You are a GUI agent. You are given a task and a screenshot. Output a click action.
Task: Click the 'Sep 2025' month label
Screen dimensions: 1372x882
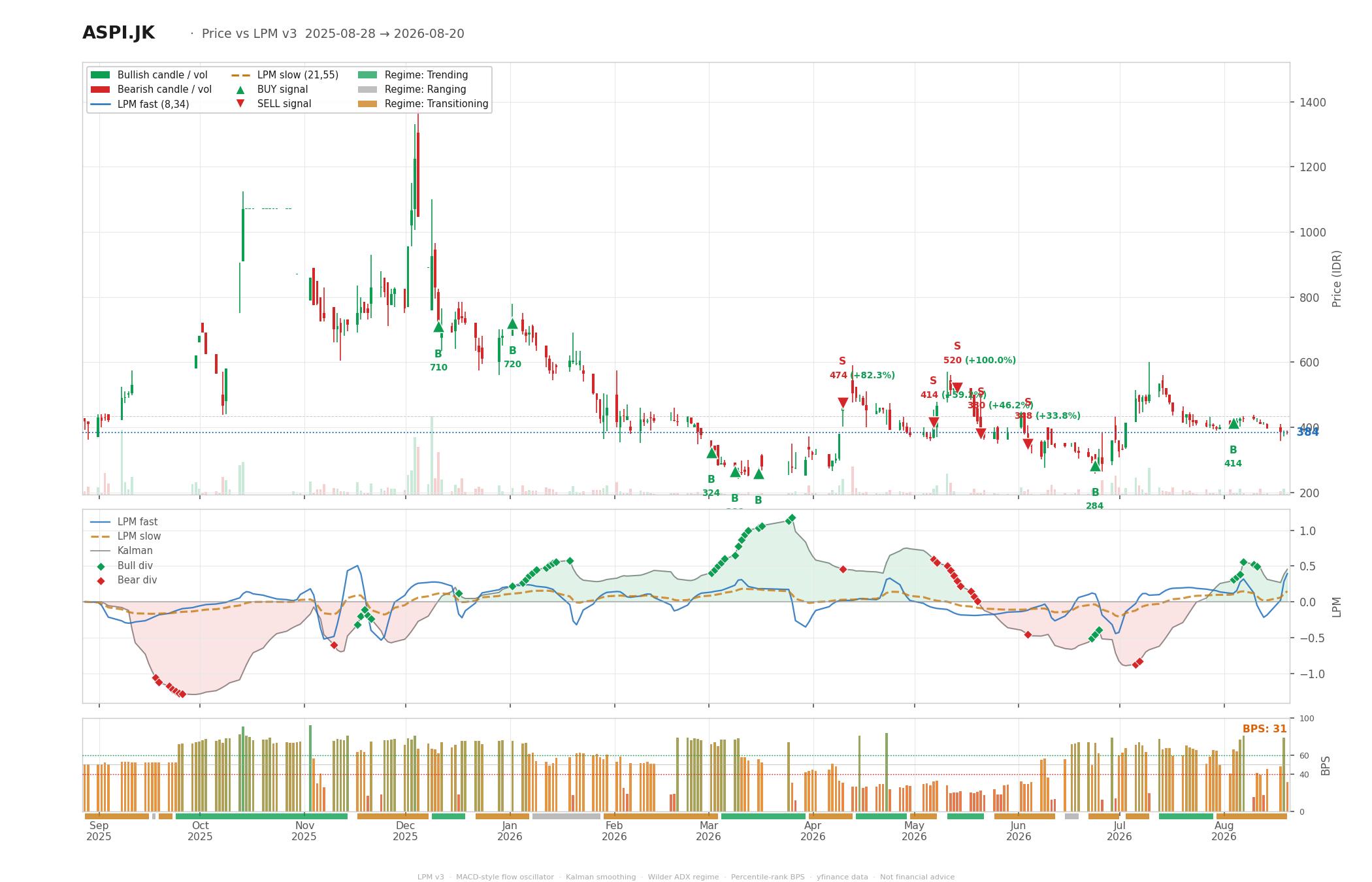[99, 831]
